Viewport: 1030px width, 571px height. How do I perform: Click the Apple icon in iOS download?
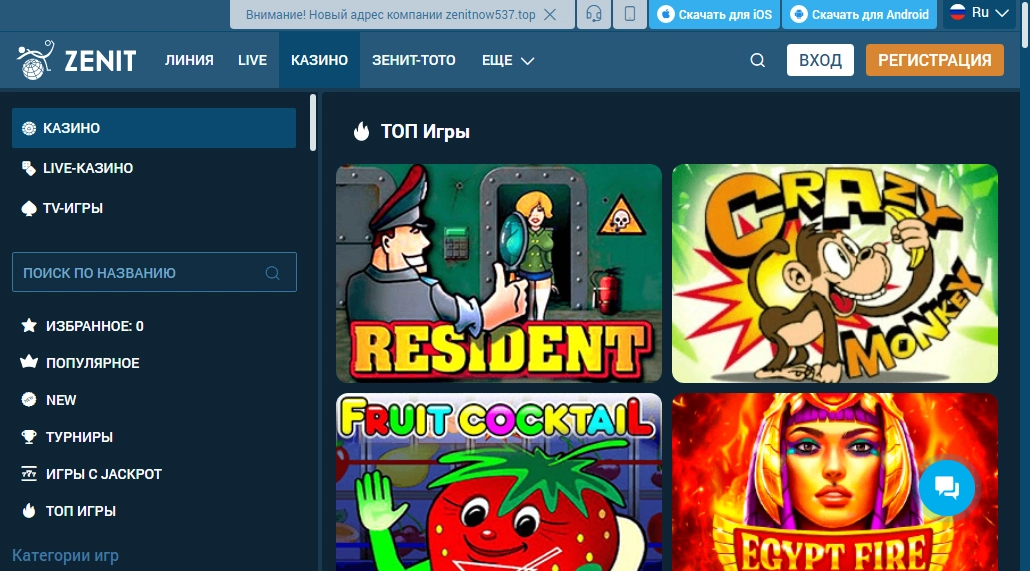(x=665, y=14)
